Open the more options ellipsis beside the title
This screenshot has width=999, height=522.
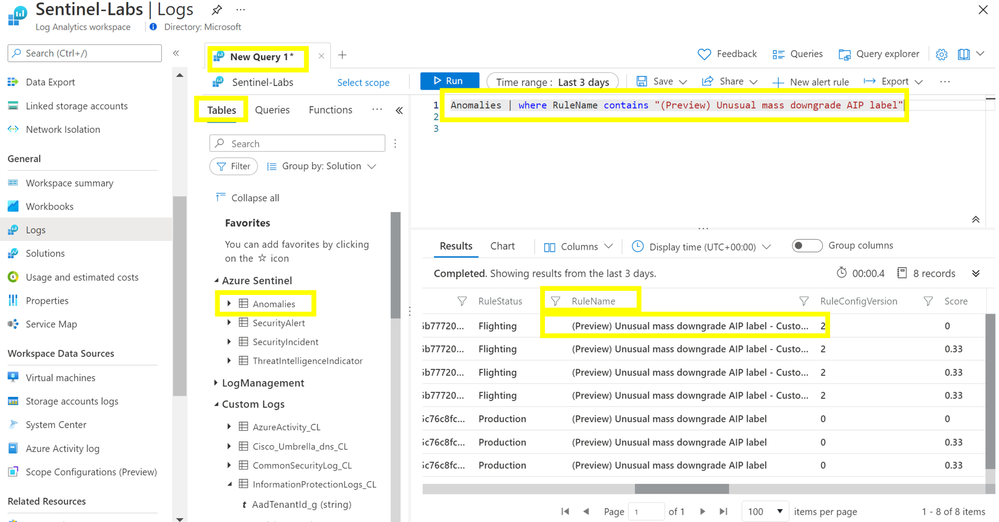[x=240, y=10]
